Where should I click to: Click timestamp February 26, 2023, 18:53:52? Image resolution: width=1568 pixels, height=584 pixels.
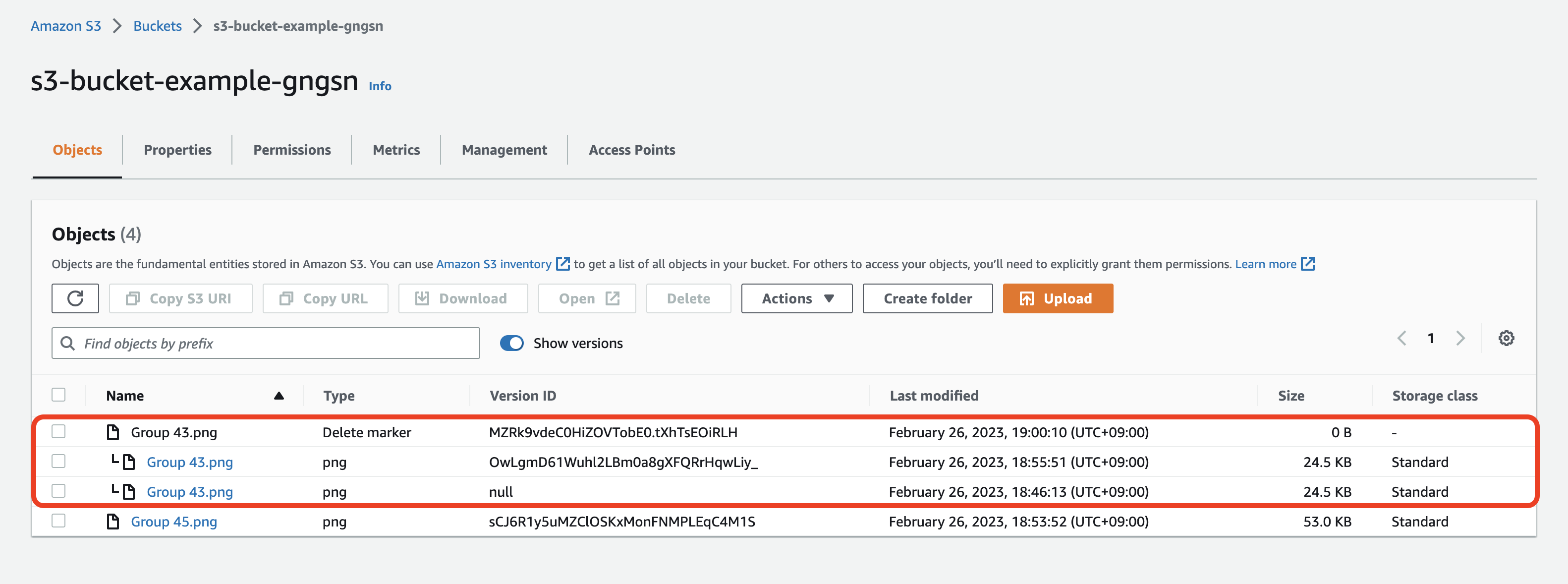[1018, 522]
